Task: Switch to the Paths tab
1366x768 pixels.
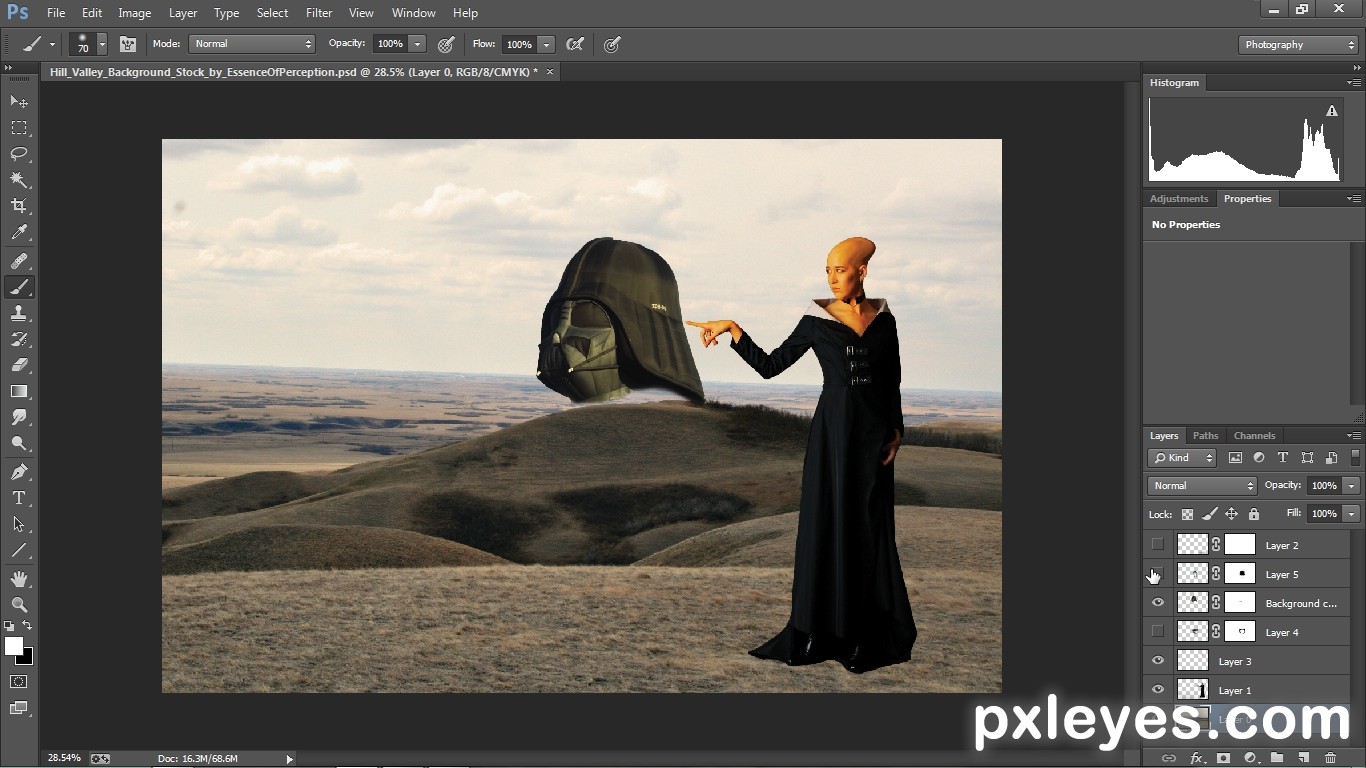Action: tap(1206, 436)
